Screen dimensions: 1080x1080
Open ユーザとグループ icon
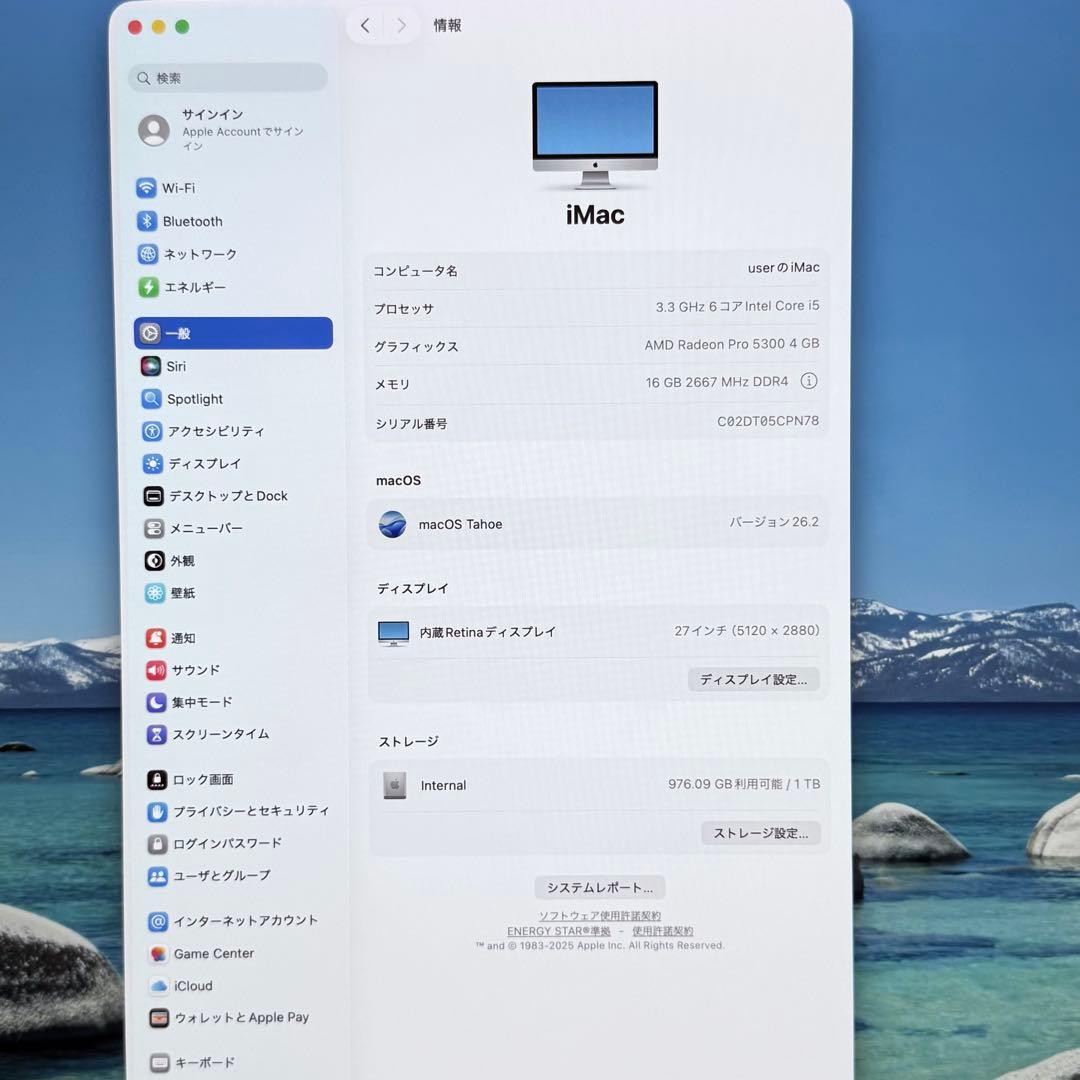pyautogui.click(x=158, y=876)
